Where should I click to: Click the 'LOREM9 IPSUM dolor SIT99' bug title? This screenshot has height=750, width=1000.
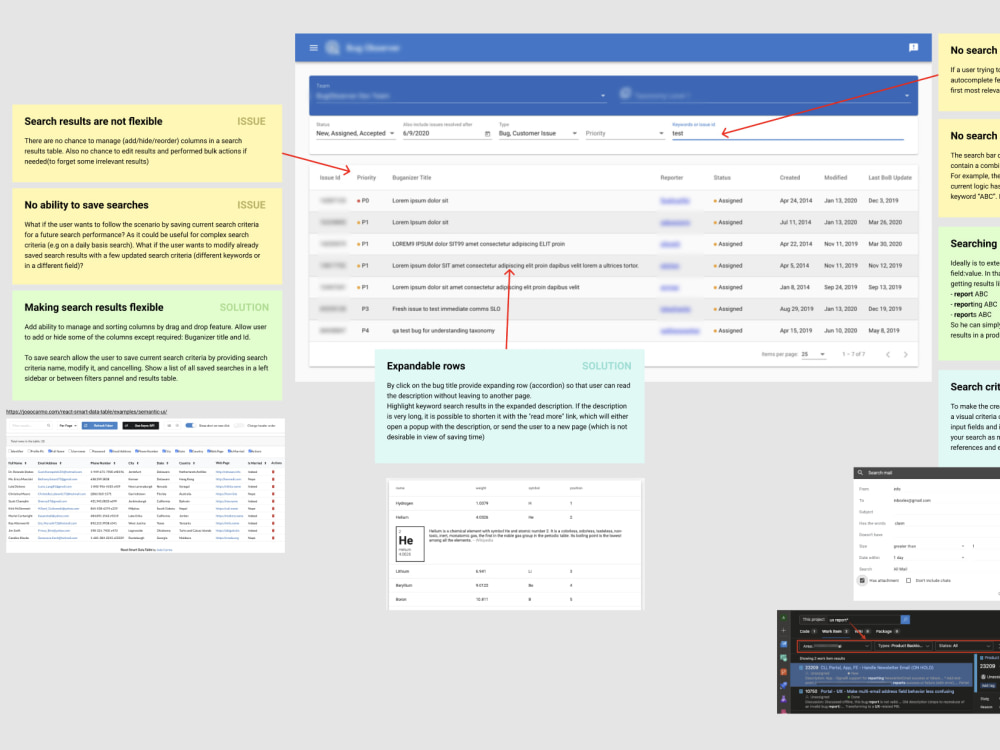point(478,244)
